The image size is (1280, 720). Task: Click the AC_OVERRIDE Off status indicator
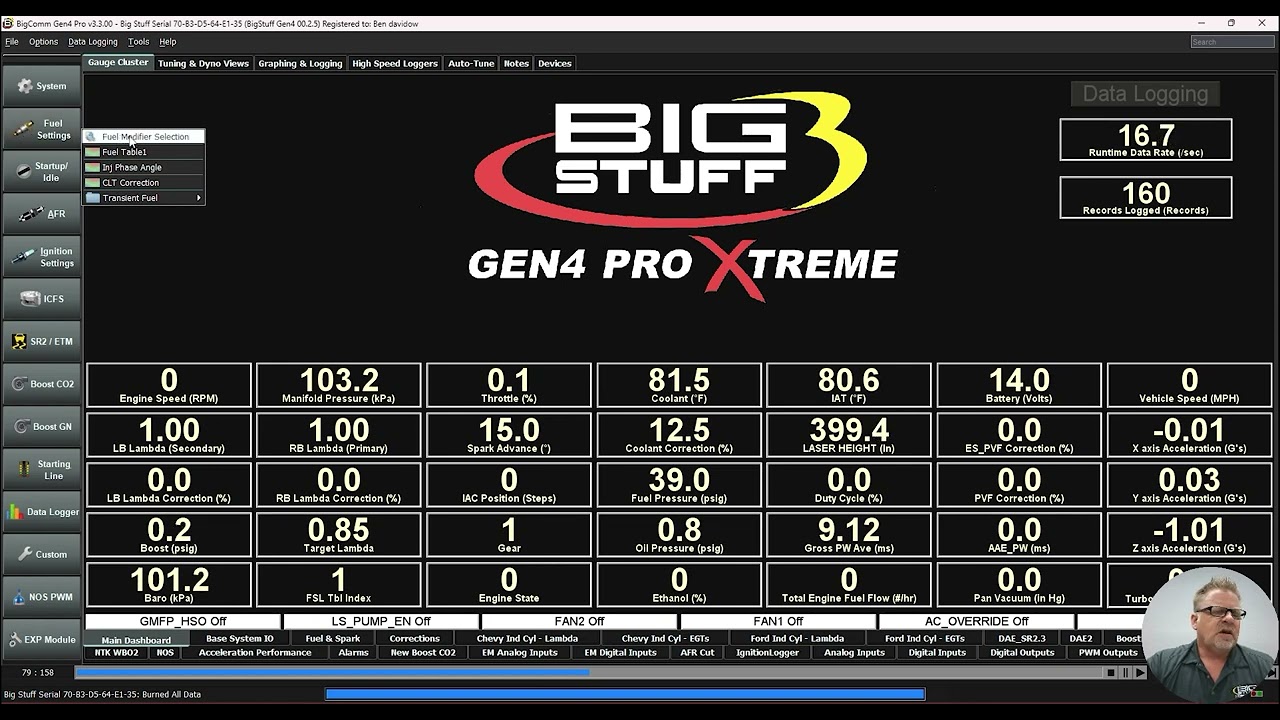[977, 621]
